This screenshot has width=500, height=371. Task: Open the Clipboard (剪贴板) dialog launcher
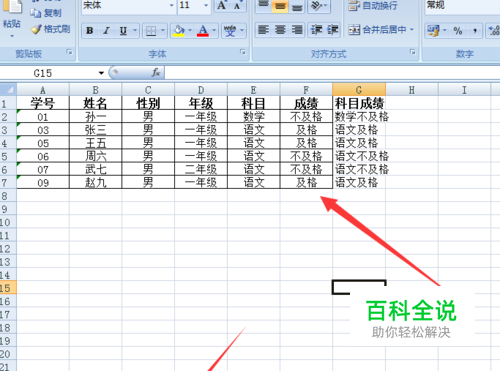pyautogui.click(x=69, y=52)
